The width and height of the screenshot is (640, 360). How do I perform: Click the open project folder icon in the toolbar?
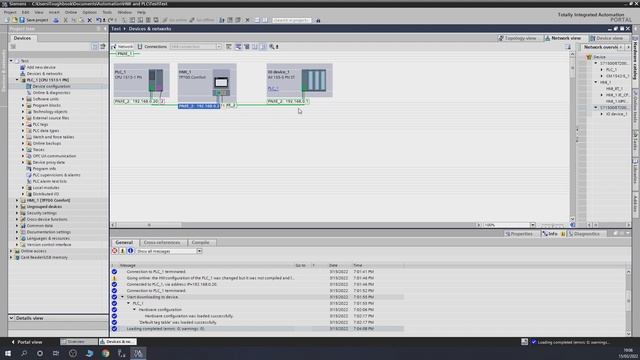[x=15, y=20]
